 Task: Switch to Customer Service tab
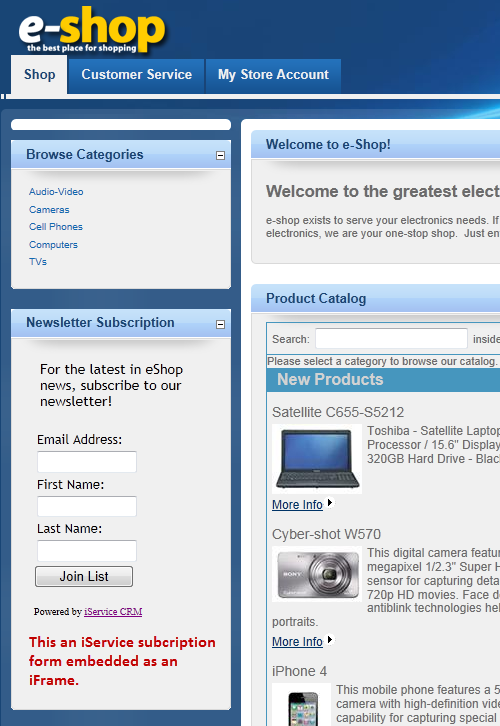coord(137,75)
